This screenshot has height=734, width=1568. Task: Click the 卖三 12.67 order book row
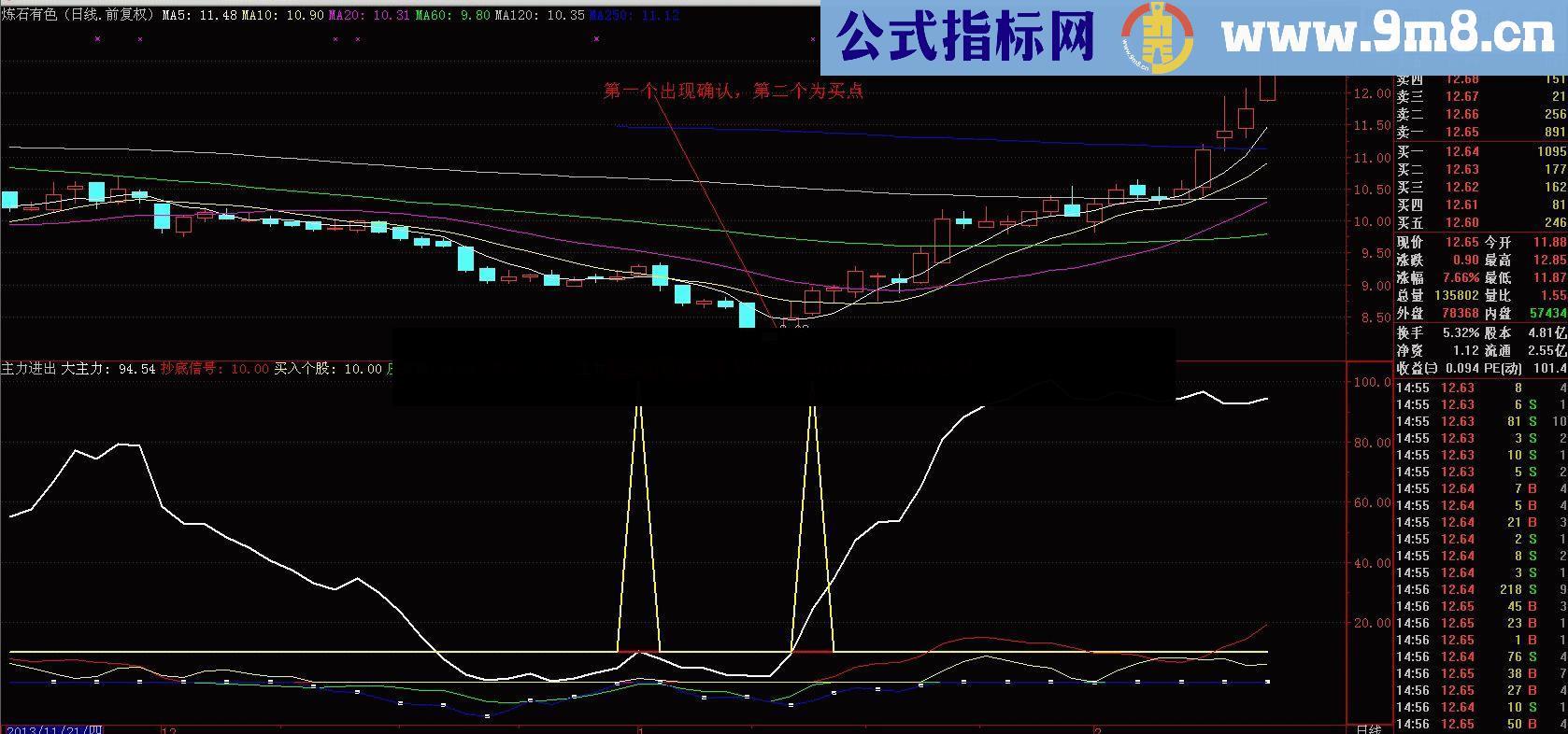click(x=1481, y=96)
